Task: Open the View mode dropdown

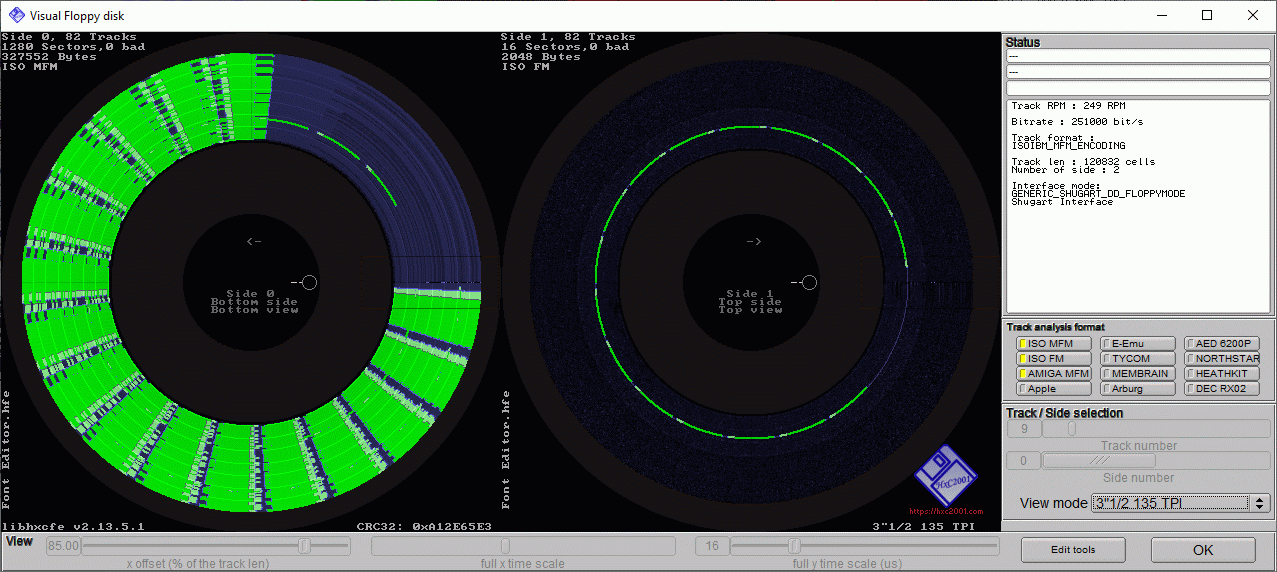Action: coord(1181,503)
